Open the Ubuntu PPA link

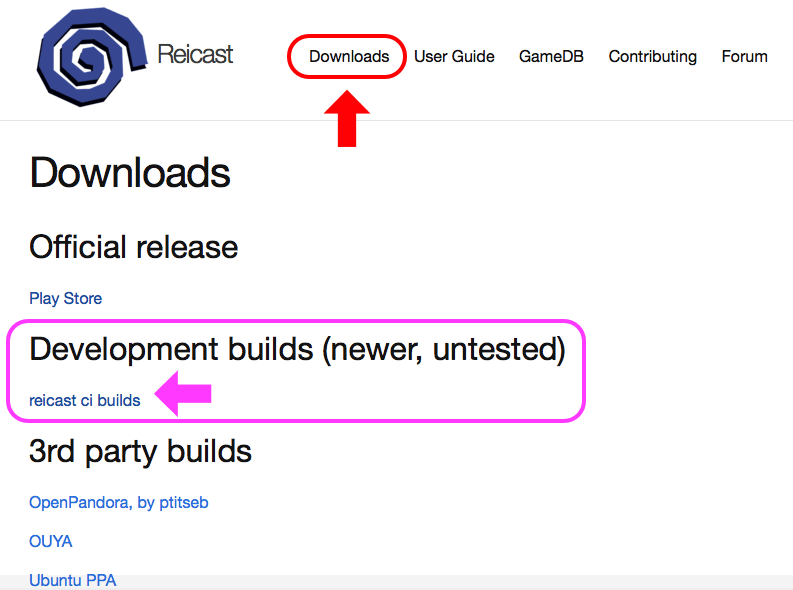(x=72, y=580)
